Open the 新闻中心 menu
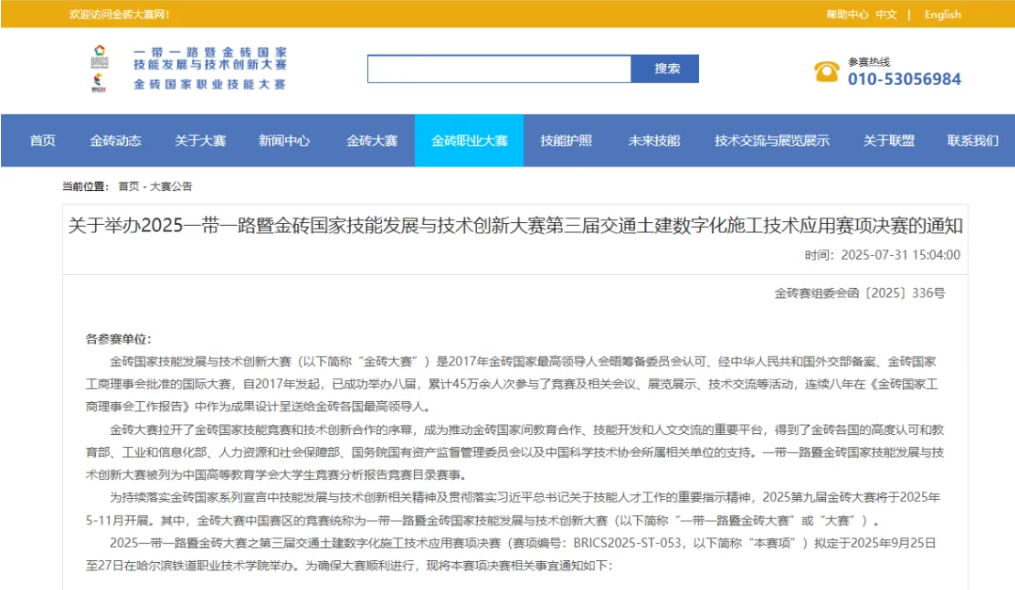Screen dimensions: 1015x590 coord(285,140)
